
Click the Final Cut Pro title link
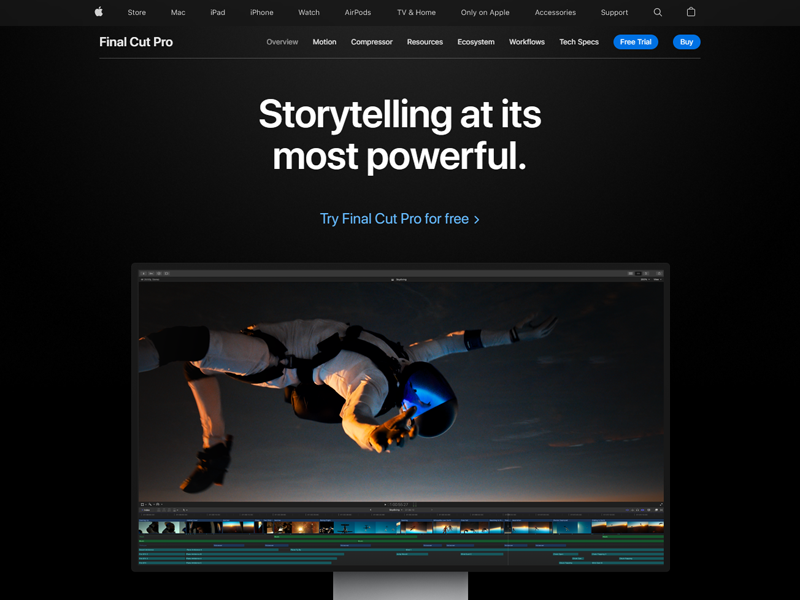(x=136, y=42)
